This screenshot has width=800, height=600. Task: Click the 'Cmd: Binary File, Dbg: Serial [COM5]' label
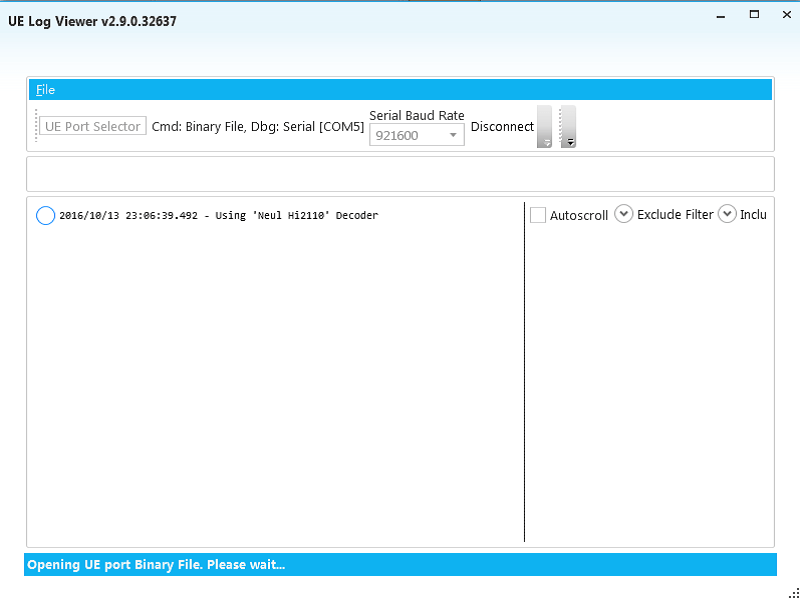tap(258, 127)
